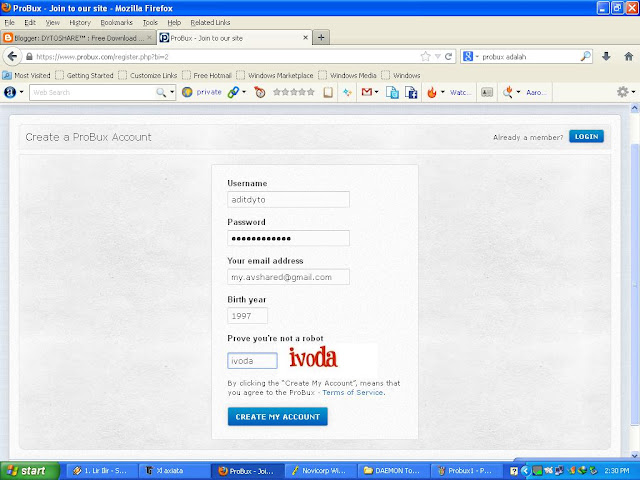Open toolbar settings gear icon
The width and height of the screenshot is (640, 480).
[622, 92]
